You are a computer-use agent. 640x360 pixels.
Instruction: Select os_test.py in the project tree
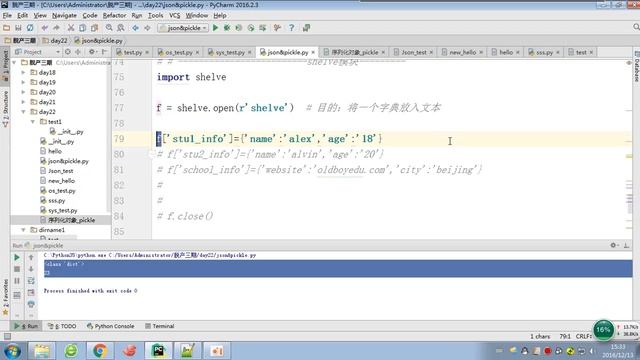[x=58, y=191]
